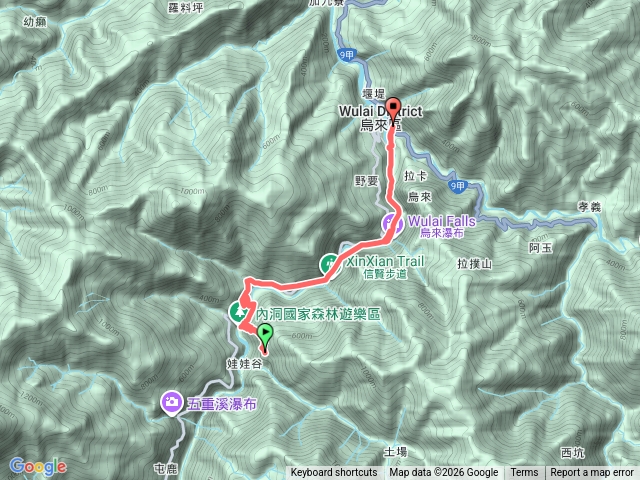
Task: Click the XinXian Trail label text
Action: [x=385, y=261]
